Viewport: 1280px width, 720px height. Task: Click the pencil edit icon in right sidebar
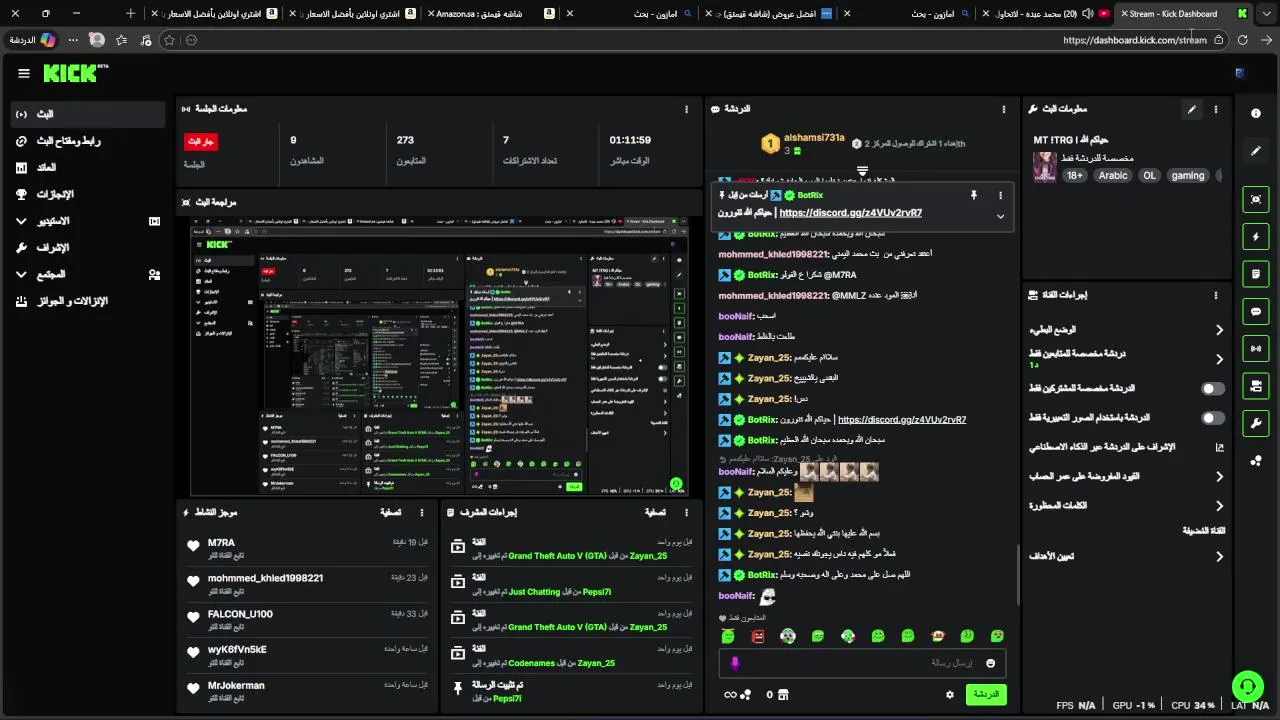point(1256,152)
